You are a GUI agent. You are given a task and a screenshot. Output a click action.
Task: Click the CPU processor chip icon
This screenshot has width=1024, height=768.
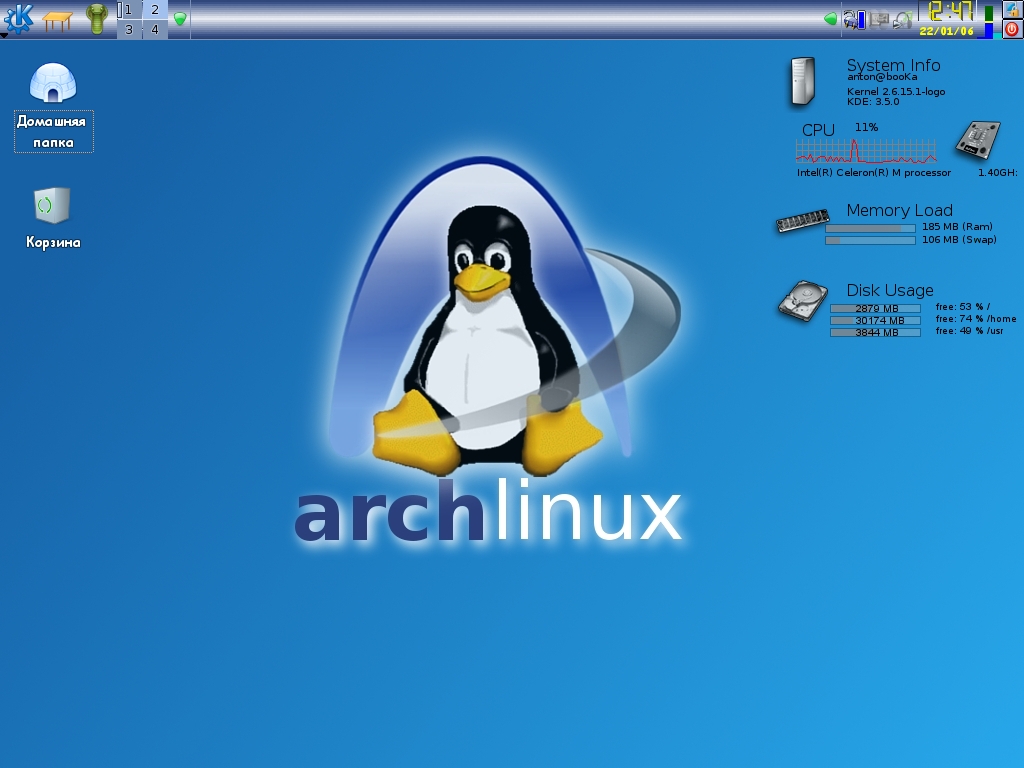point(978,140)
